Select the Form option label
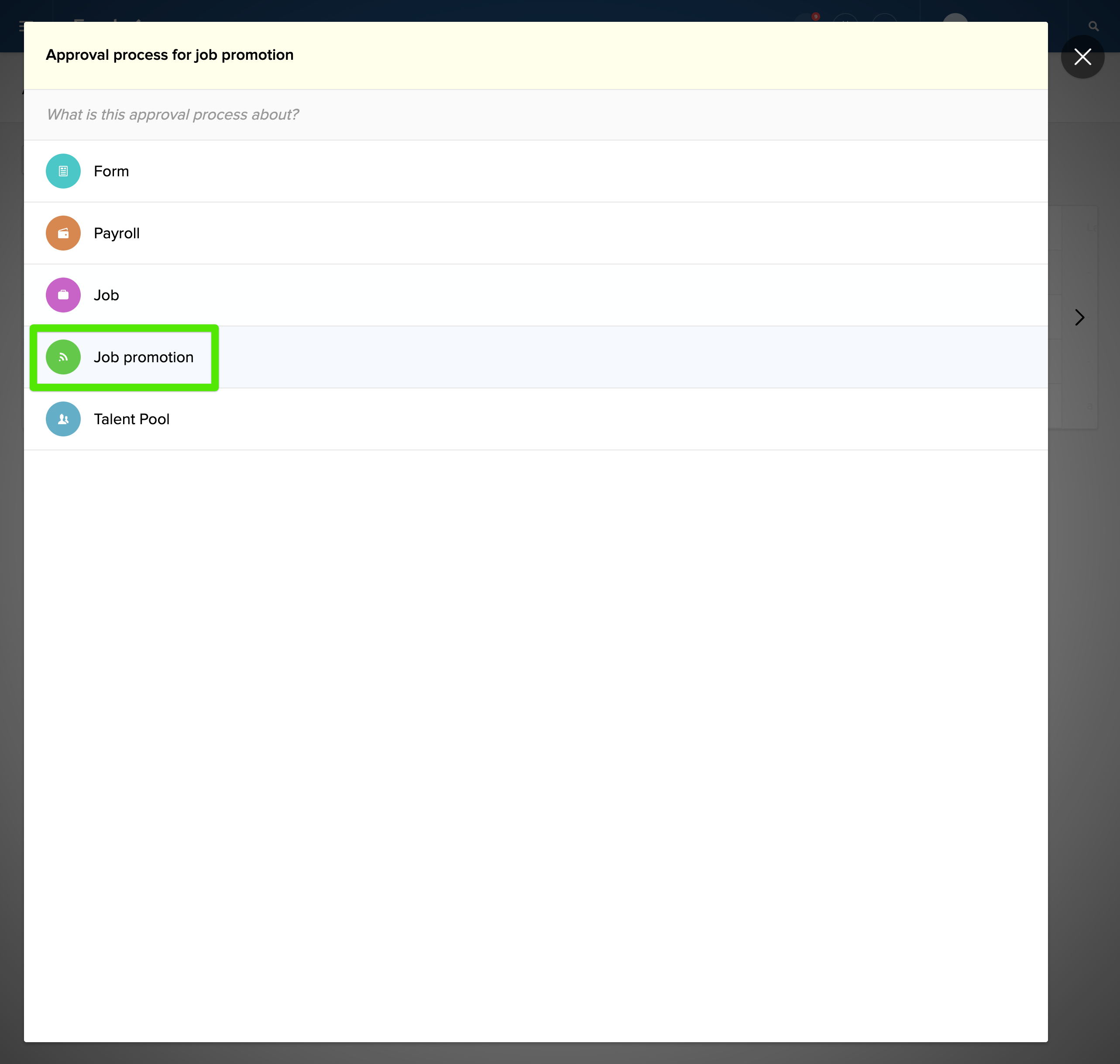The height and width of the screenshot is (1064, 1120). coord(111,171)
